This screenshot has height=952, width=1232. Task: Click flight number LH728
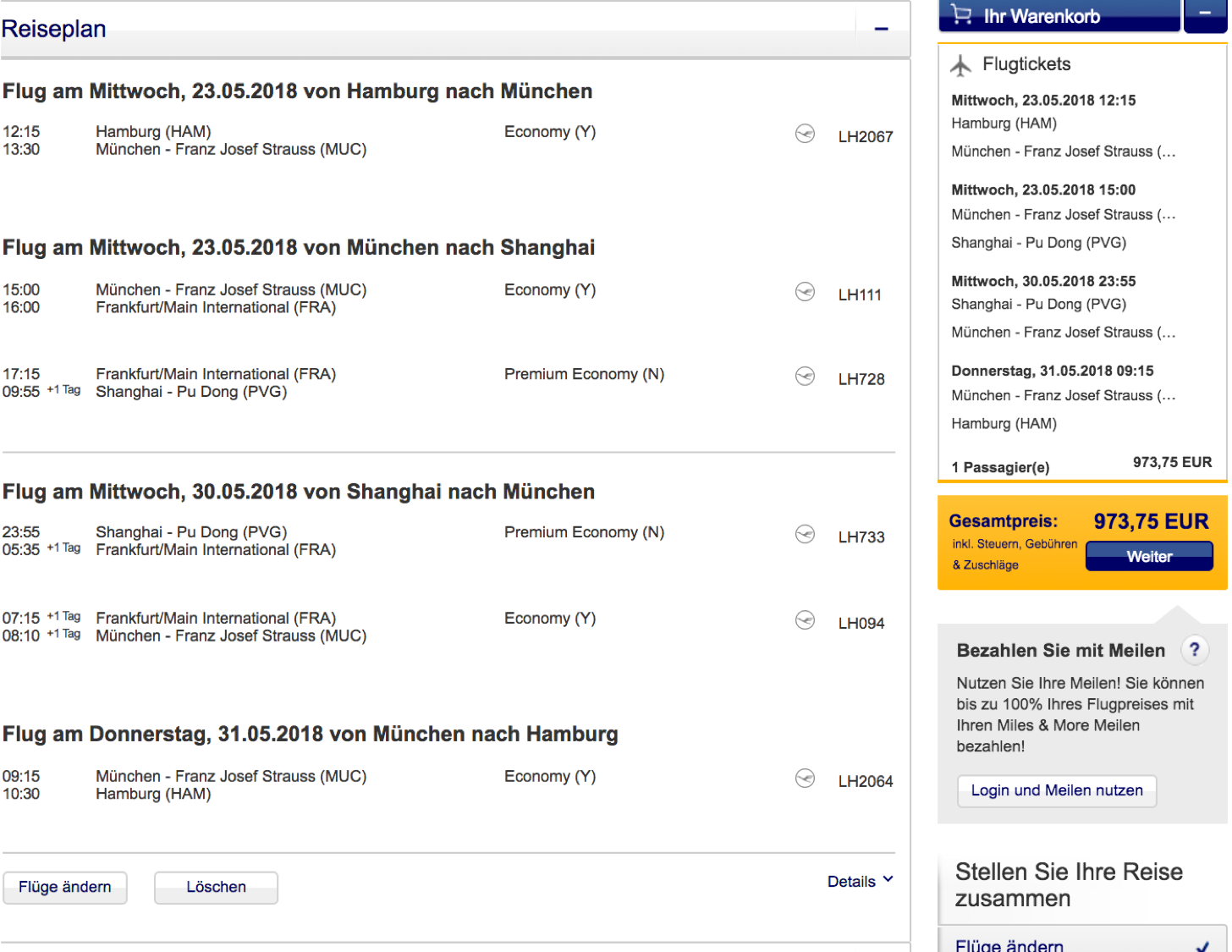pos(861,379)
